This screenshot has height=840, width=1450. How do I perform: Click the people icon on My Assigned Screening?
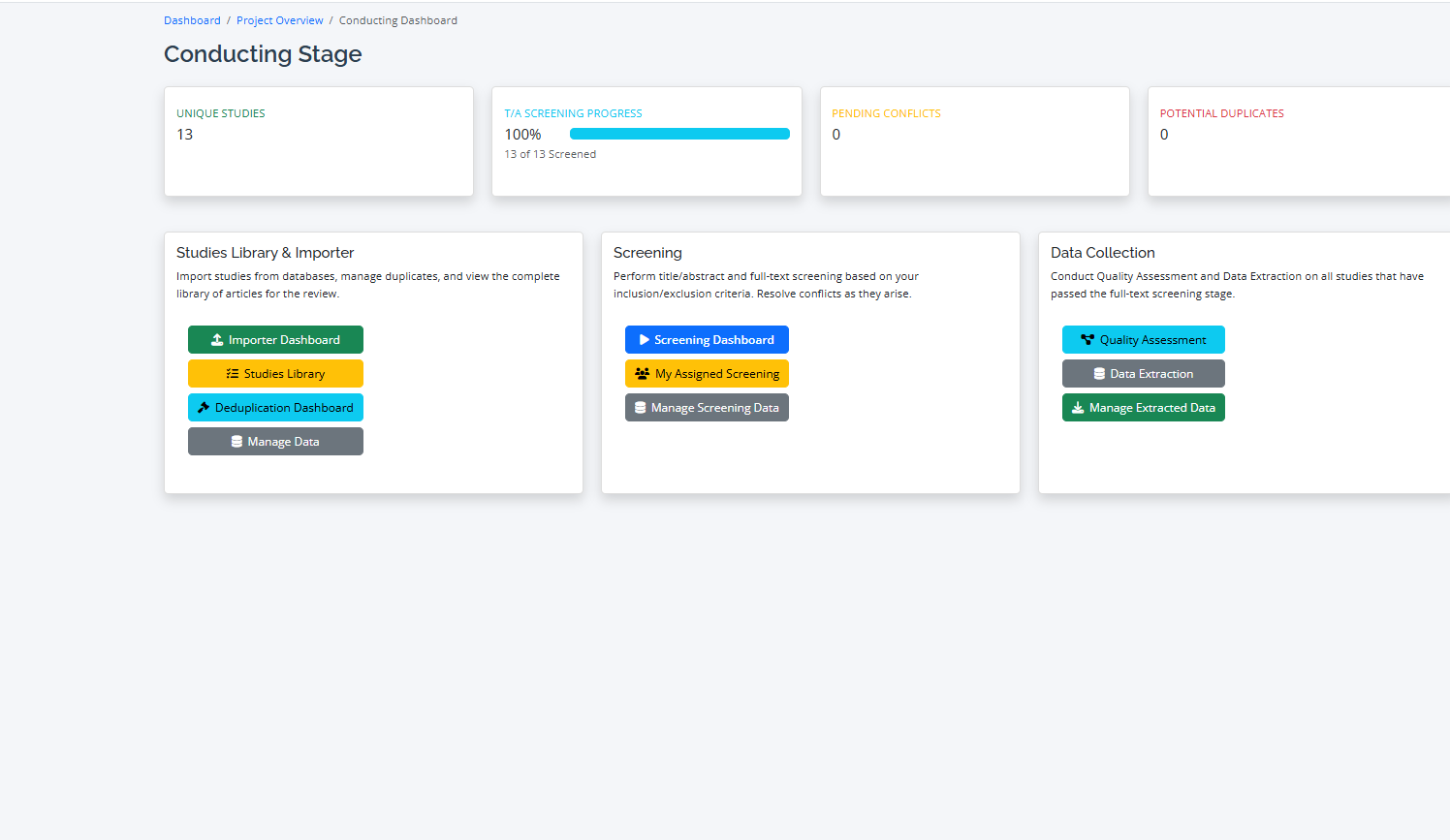click(x=642, y=374)
